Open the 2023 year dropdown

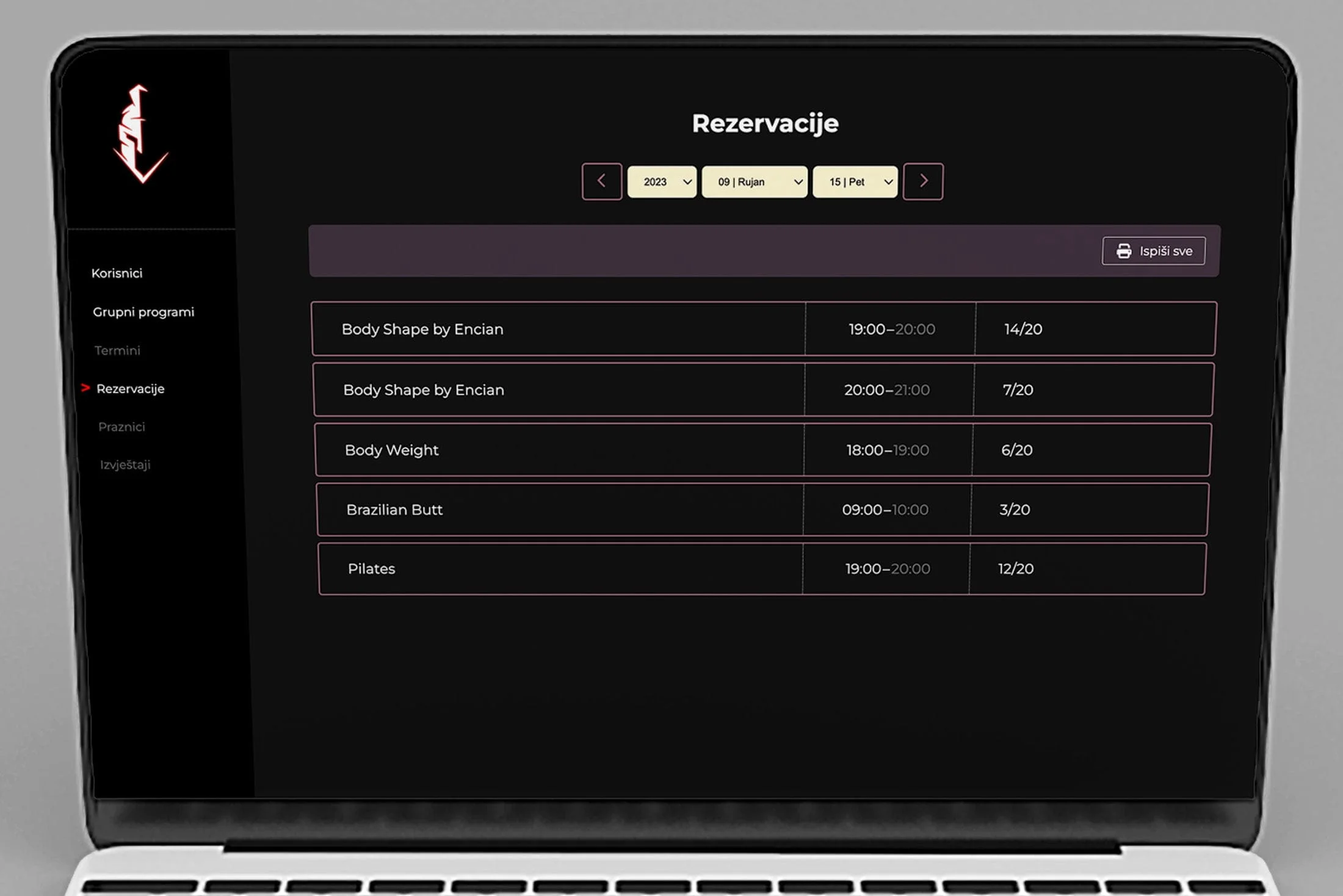tap(662, 182)
